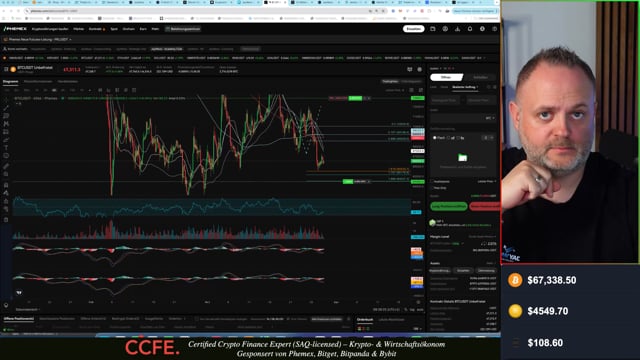Click the red Short Position öffnen button

485,207
